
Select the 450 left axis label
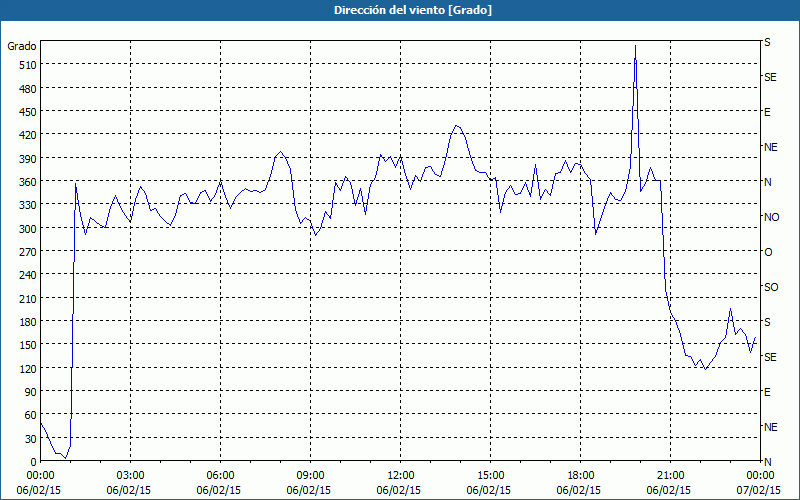pyautogui.click(x=27, y=112)
